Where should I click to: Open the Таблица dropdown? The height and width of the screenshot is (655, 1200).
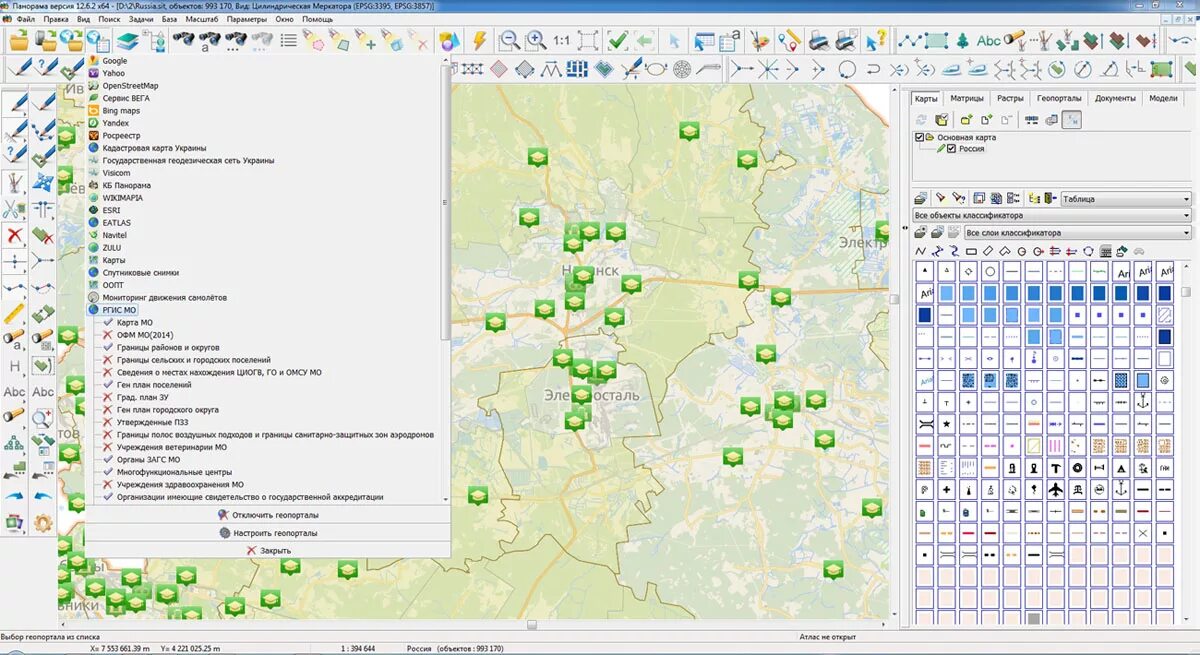1126,198
